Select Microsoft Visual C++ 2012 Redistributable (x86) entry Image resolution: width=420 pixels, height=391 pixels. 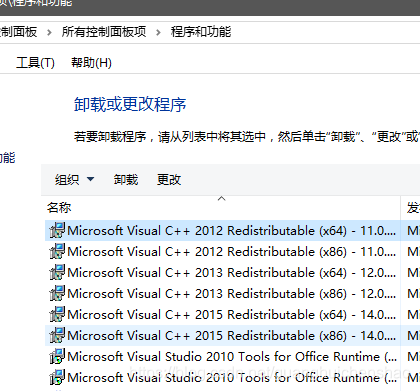click(x=222, y=251)
